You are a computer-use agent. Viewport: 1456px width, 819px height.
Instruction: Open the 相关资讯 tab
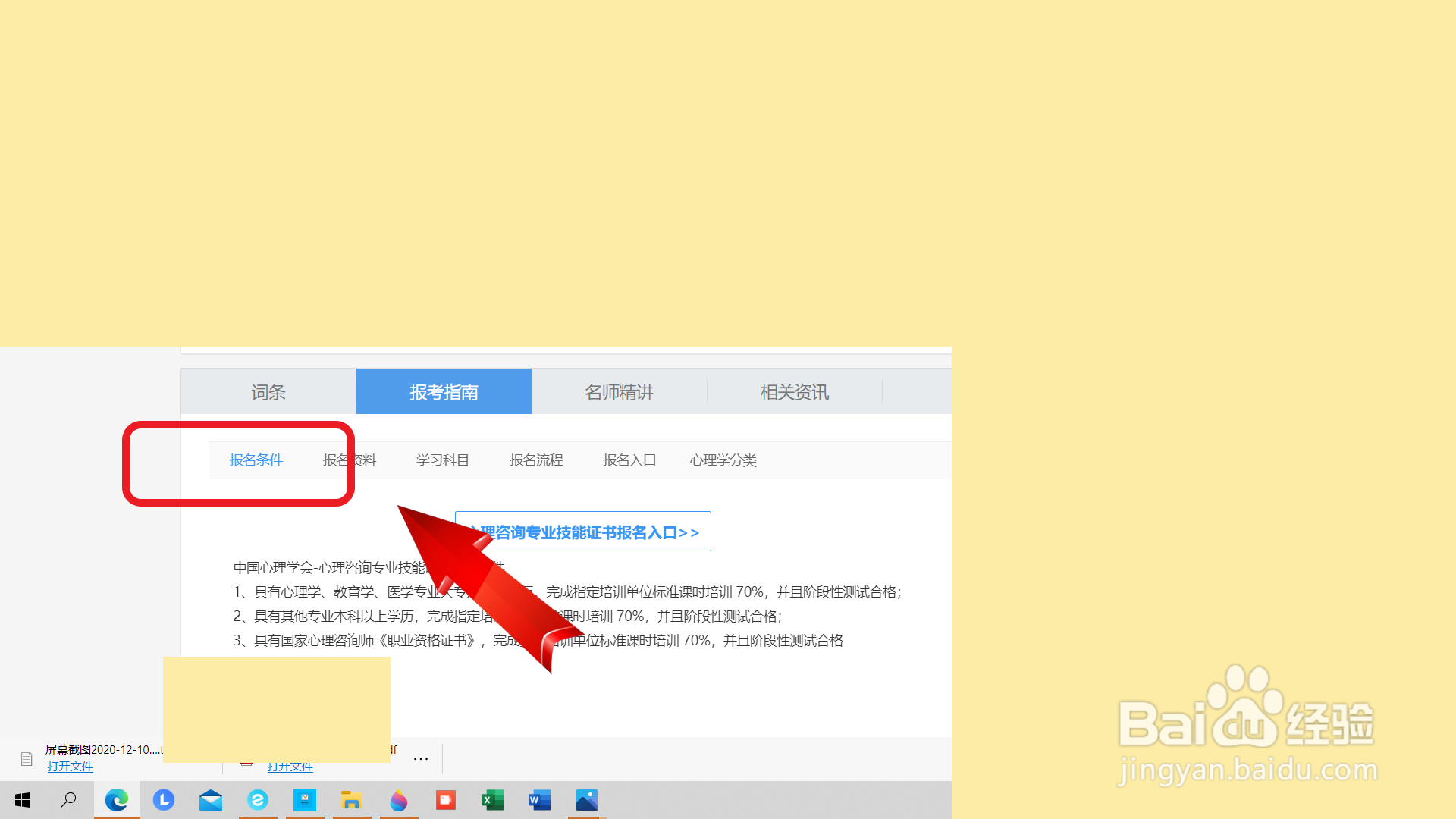(x=794, y=392)
